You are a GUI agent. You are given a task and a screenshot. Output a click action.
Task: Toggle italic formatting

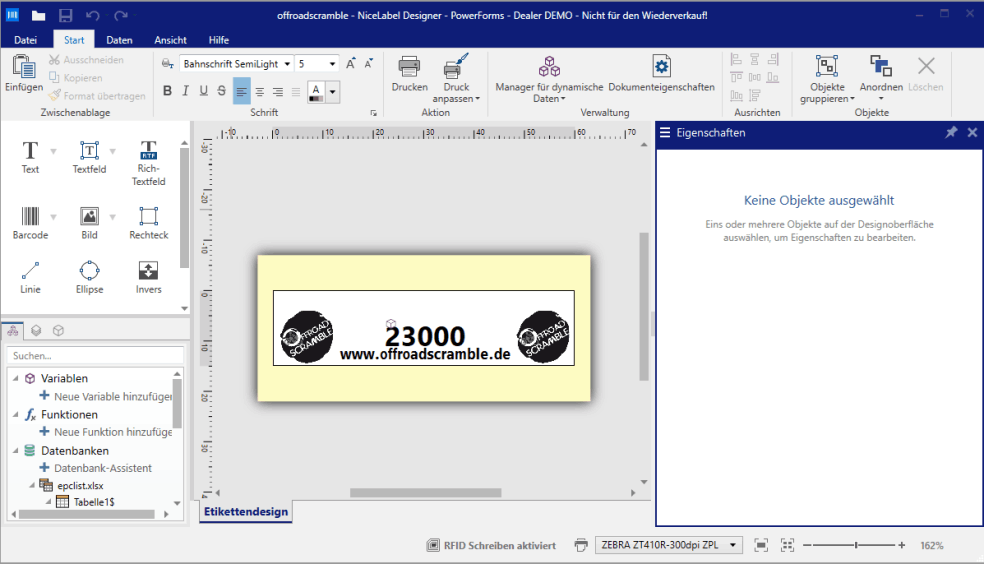click(x=185, y=91)
